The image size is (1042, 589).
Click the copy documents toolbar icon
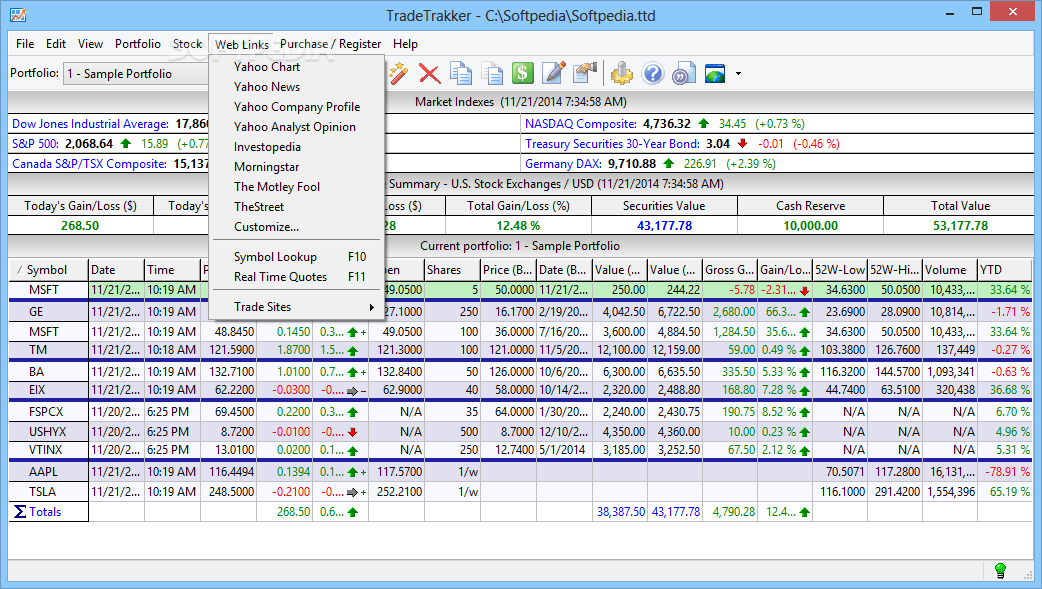click(461, 73)
